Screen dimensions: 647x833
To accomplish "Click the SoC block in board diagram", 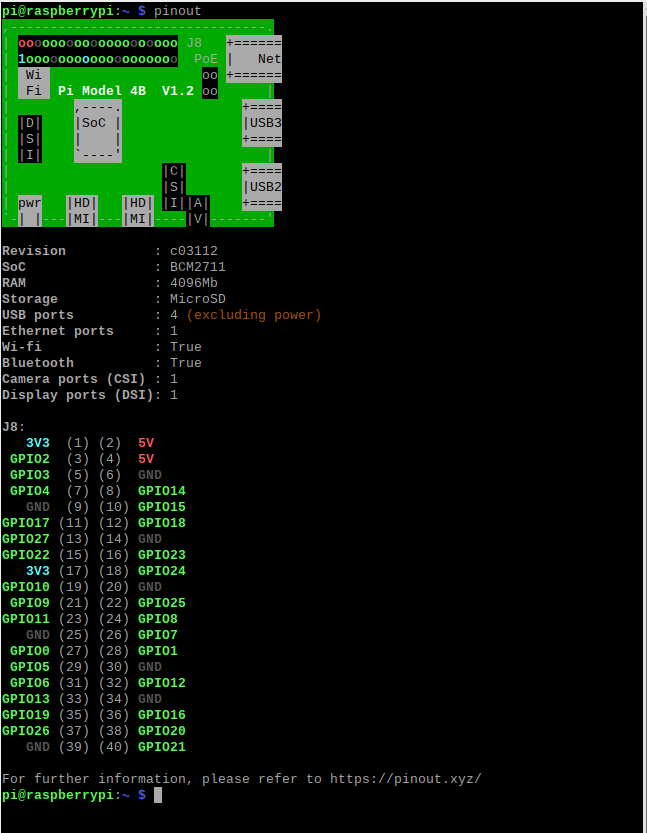I will click(x=98, y=131).
